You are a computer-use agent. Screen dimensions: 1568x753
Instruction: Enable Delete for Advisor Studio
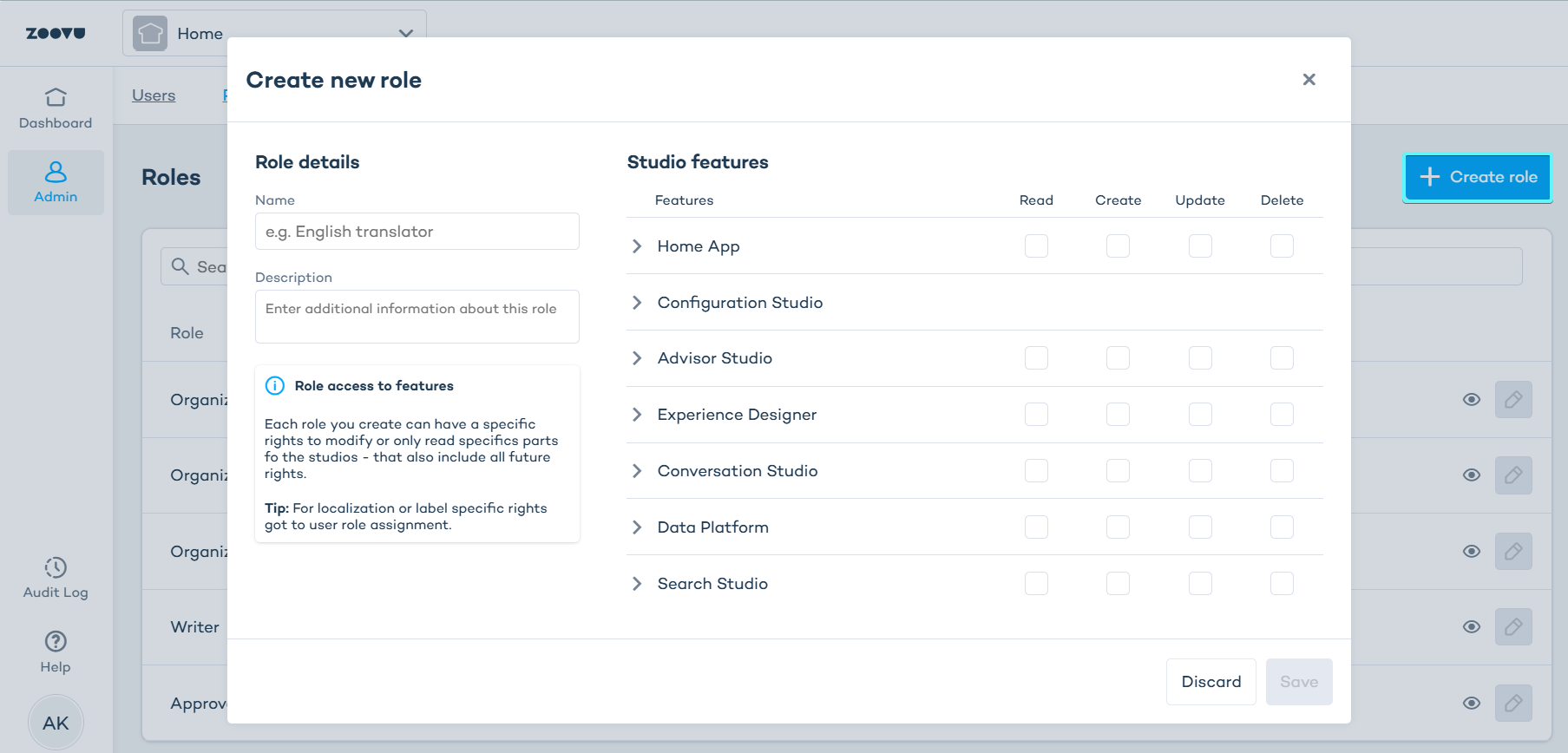pos(1282,358)
